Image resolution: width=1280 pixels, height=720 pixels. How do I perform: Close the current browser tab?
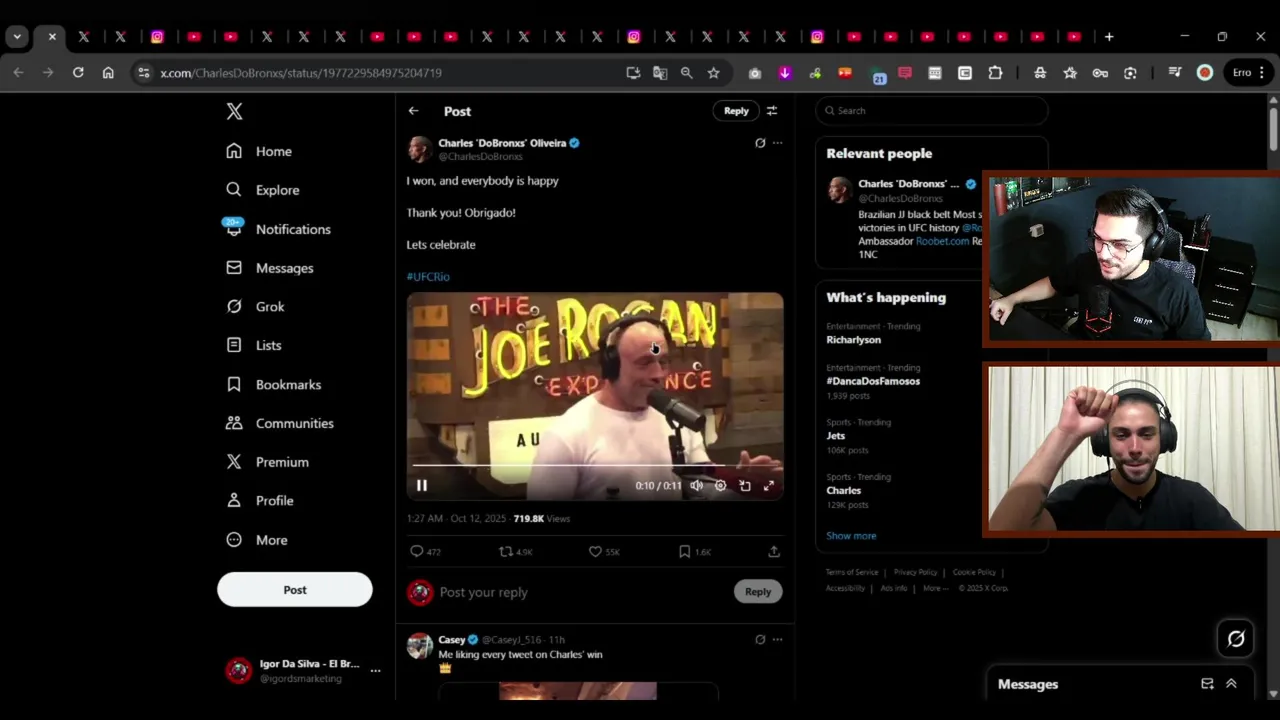(52, 37)
